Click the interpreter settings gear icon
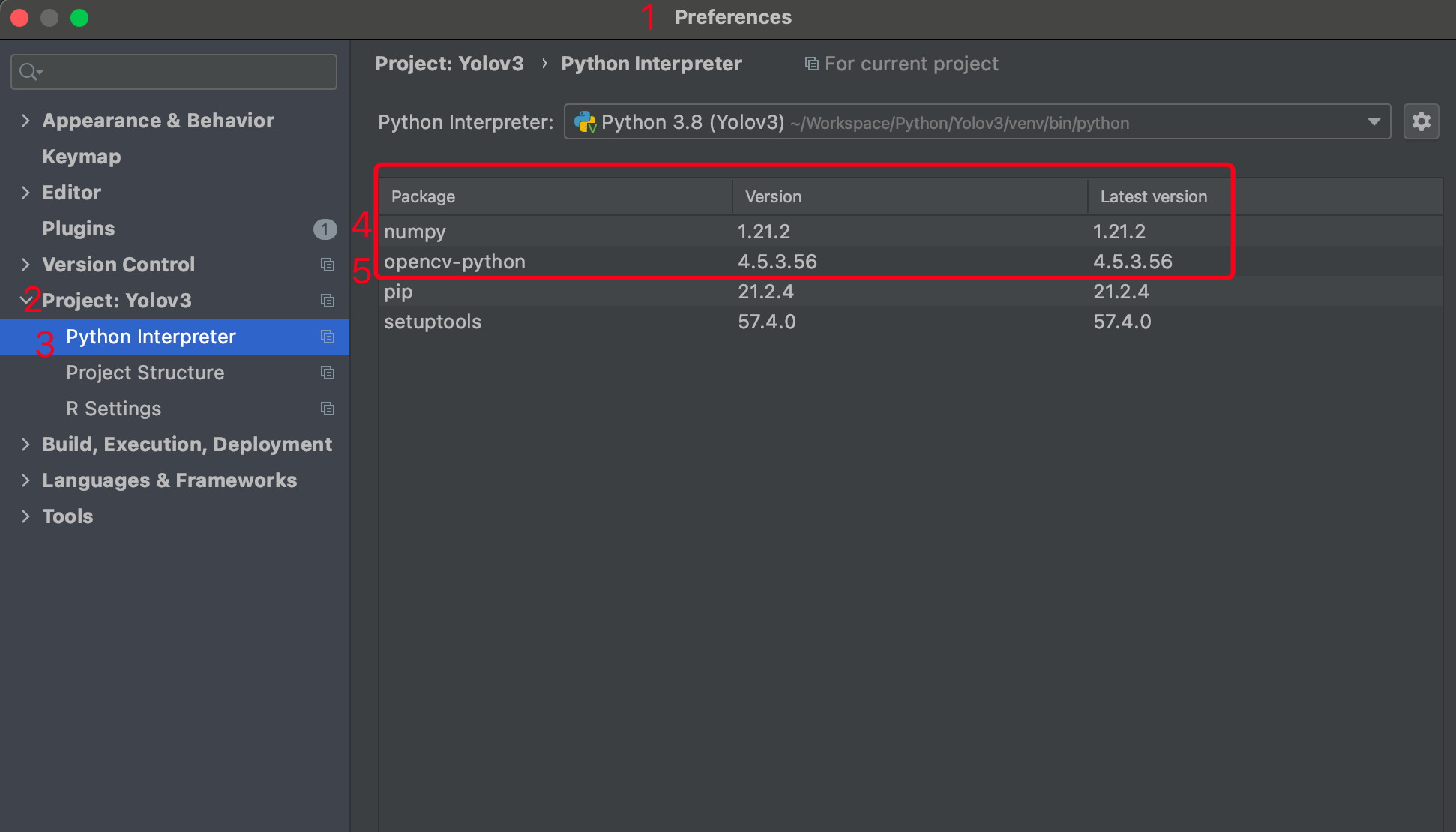Screen dimensions: 1456x832 click(1421, 121)
